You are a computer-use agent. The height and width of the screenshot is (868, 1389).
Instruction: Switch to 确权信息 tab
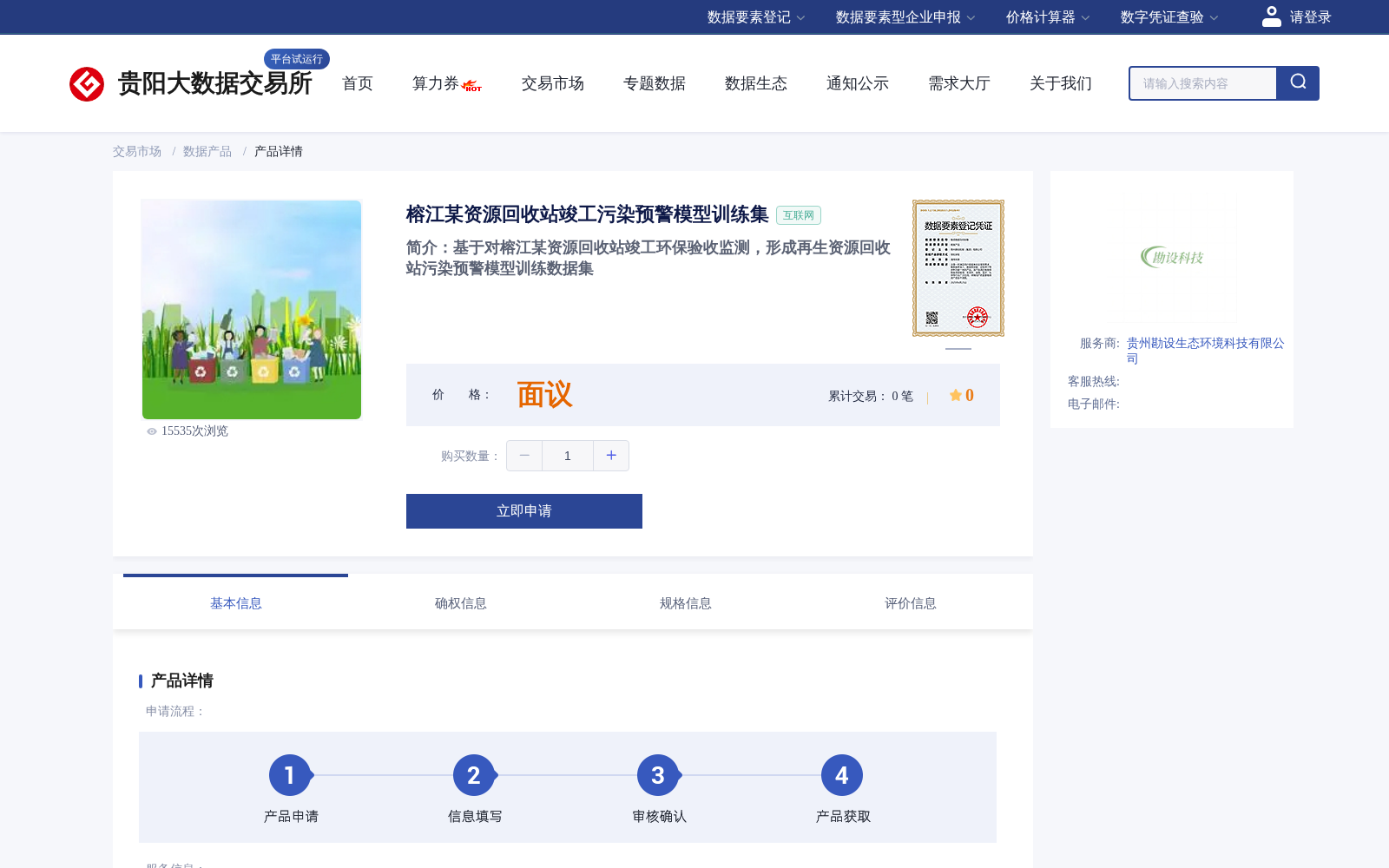point(461,603)
